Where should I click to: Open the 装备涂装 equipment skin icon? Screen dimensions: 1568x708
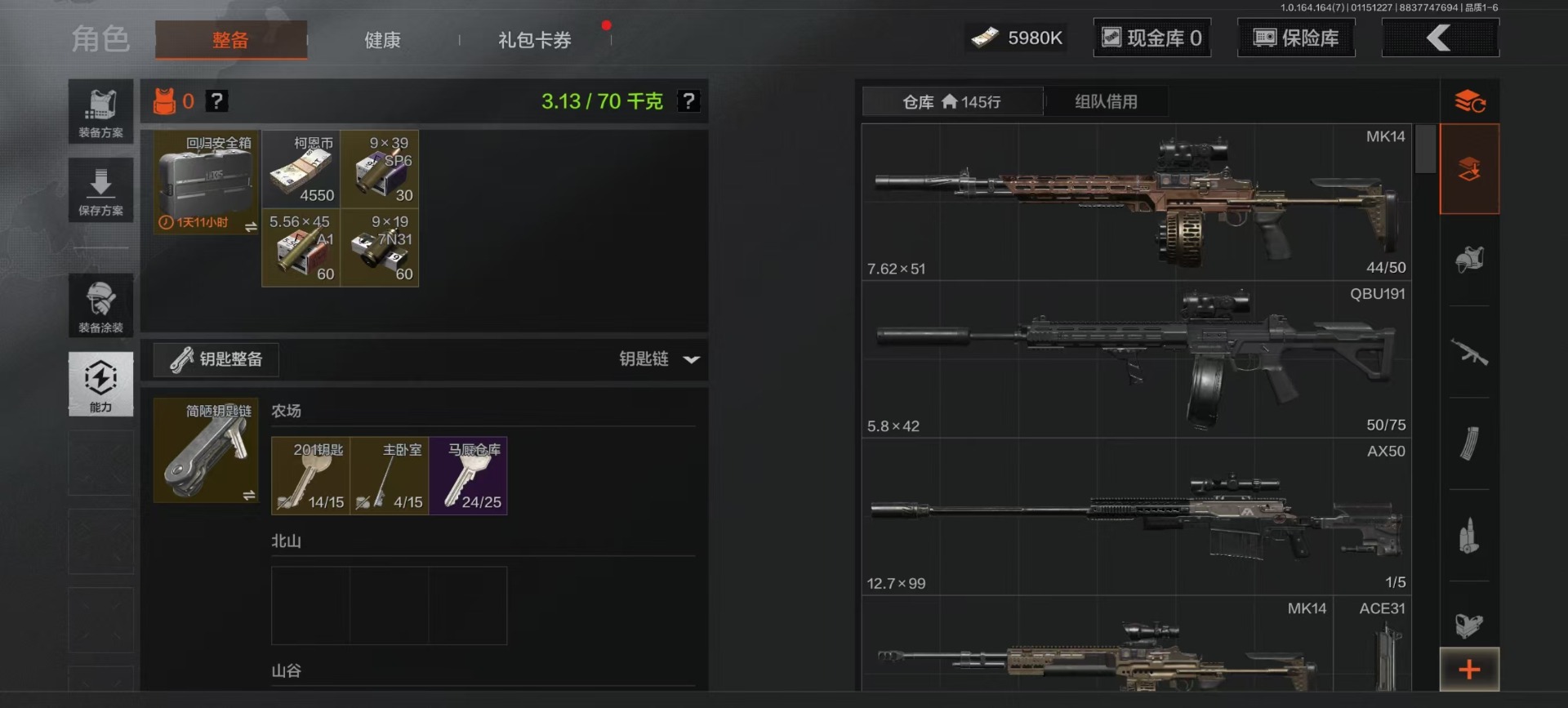[100, 305]
